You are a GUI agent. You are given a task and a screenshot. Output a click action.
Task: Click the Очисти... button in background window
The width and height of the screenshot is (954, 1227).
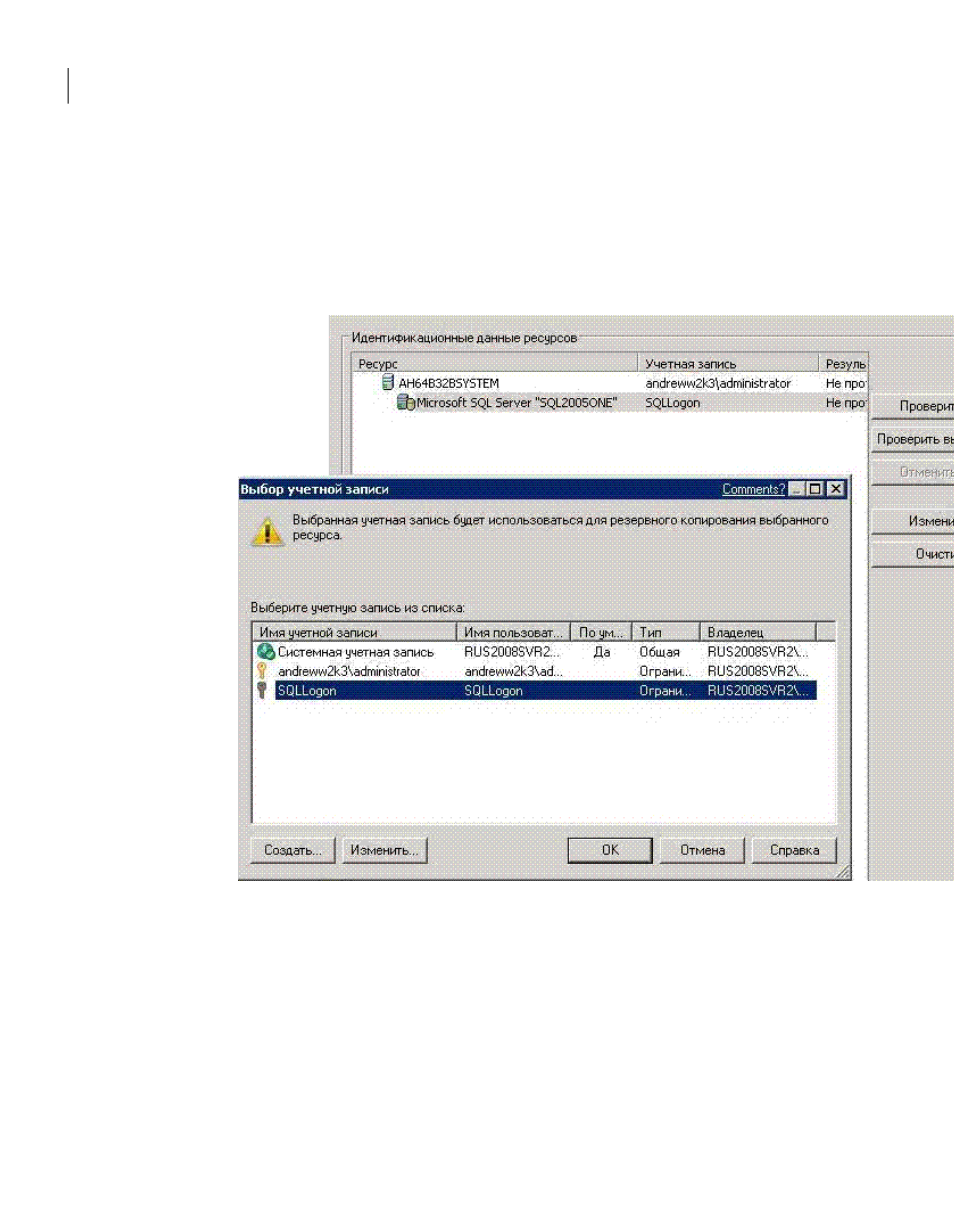(913, 554)
